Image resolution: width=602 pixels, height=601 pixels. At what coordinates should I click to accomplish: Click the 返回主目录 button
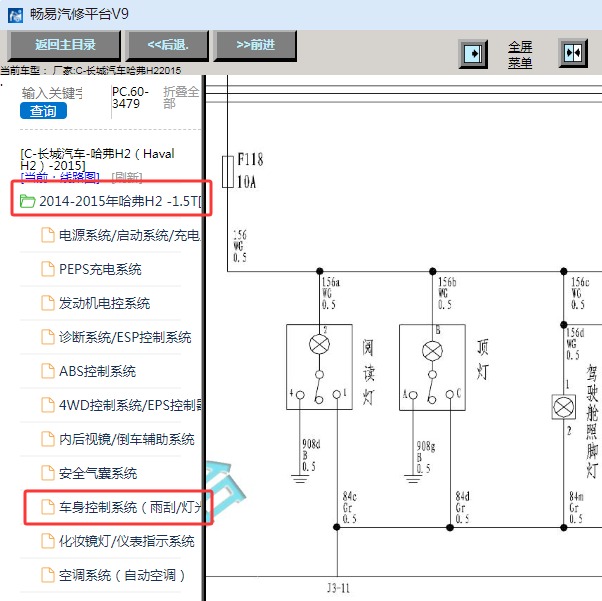tap(64, 45)
